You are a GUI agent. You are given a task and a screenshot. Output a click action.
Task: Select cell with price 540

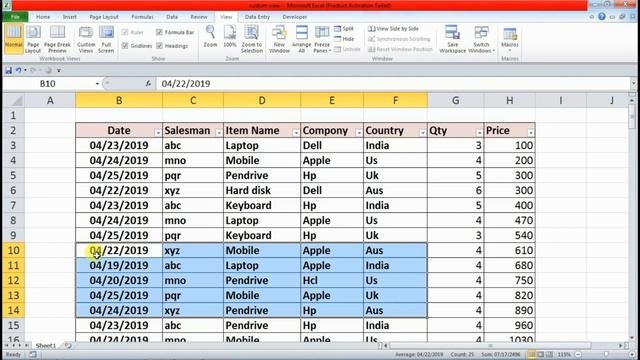point(509,236)
